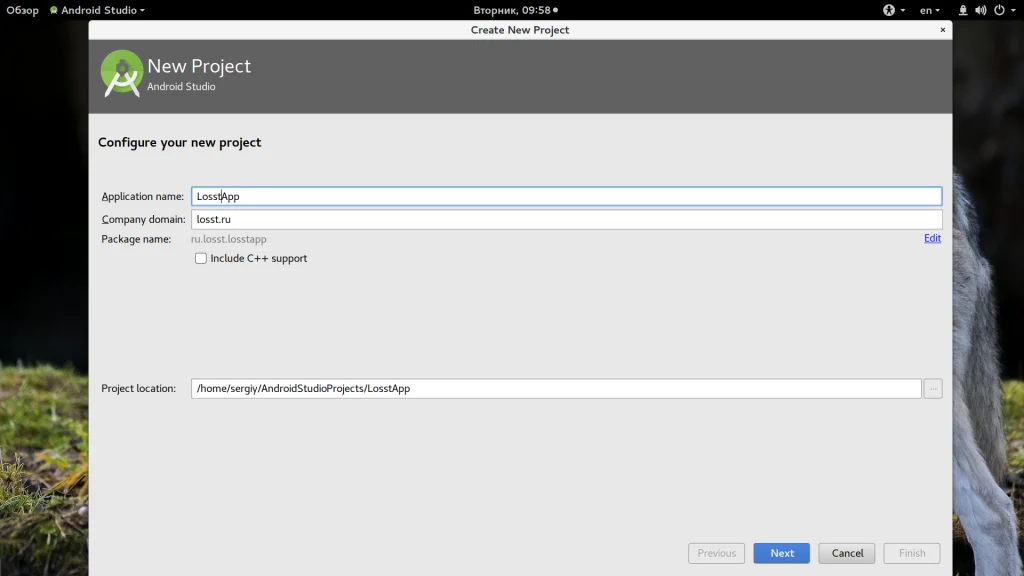Focus the Company domain input field
Image resolution: width=1024 pixels, height=576 pixels.
pyautogui.click(x=566, y=219)
